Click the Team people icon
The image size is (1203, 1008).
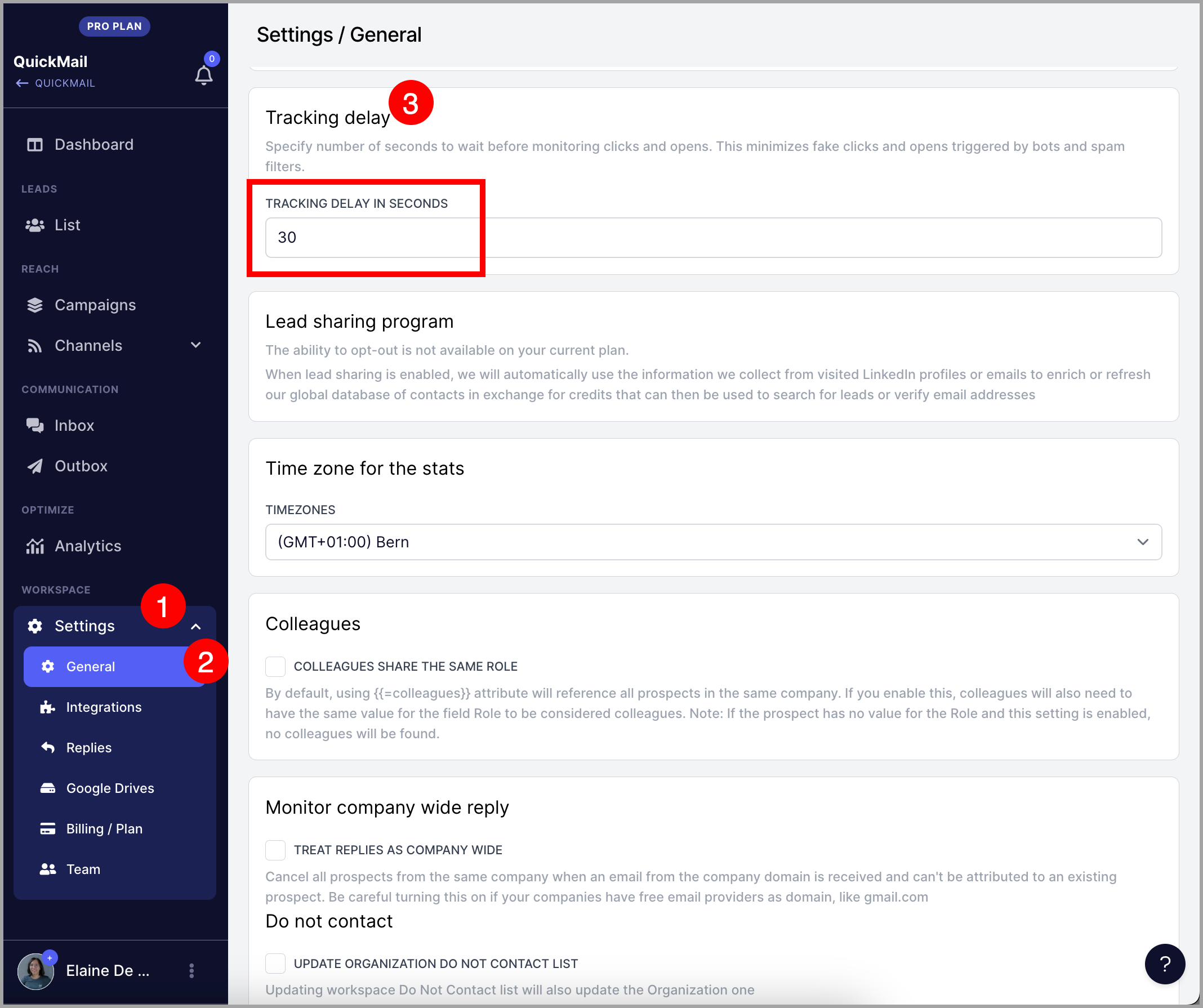pyautogui.click(x=48, y=869)
